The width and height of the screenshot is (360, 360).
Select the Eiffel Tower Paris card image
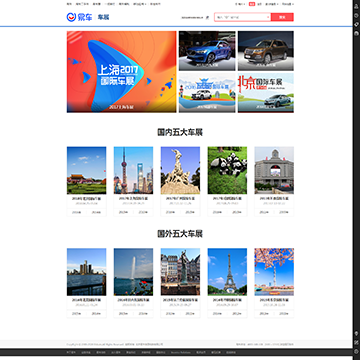pyautogui.click(x=227, y=272)
